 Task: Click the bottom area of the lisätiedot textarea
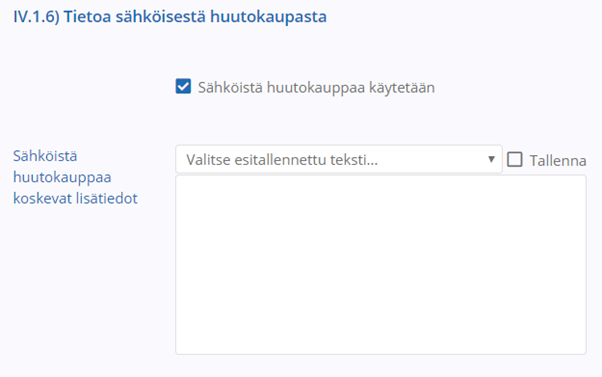coord(381,338)
